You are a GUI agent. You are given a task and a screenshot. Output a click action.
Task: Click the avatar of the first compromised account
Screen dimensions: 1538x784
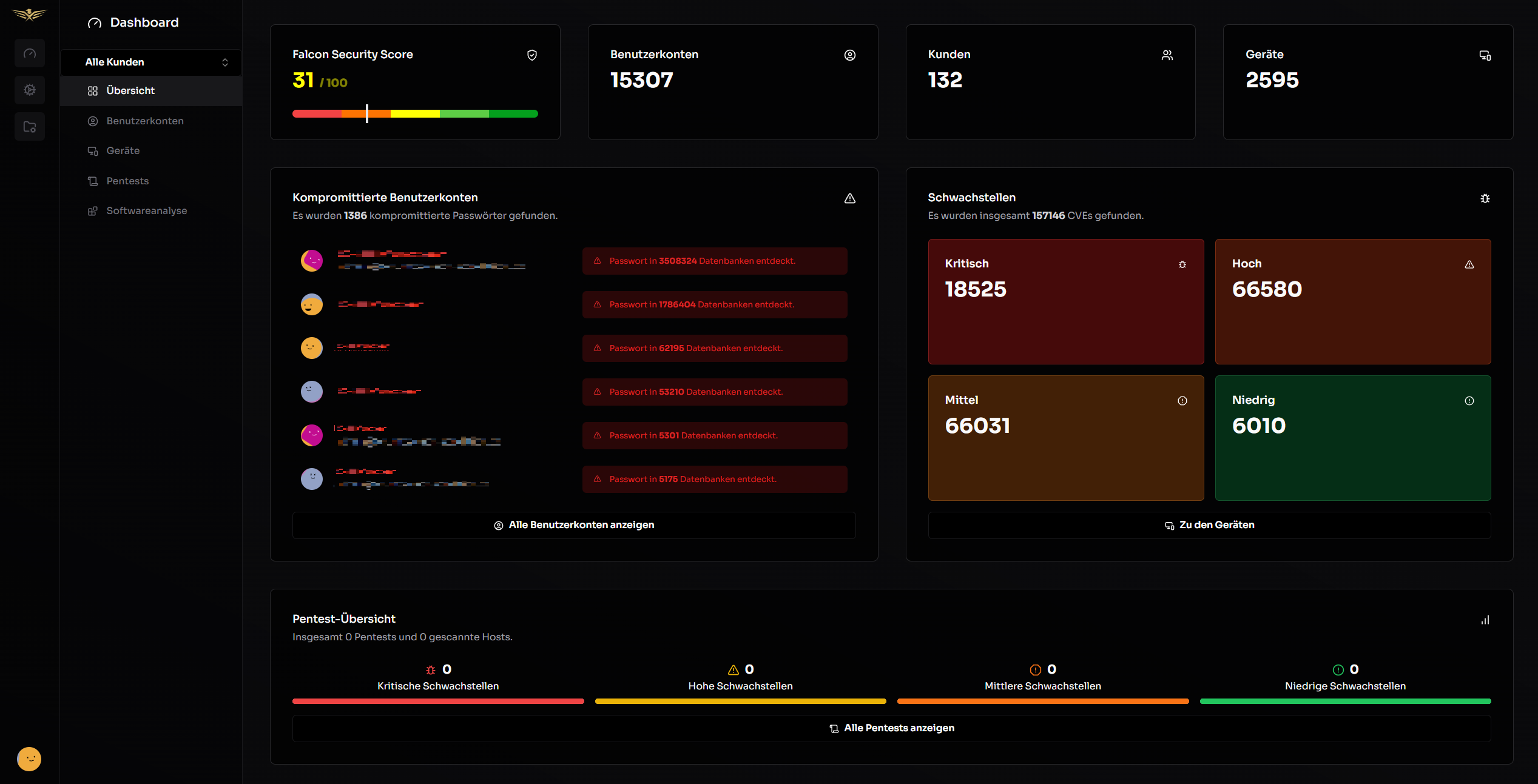[x=312, y=261]
